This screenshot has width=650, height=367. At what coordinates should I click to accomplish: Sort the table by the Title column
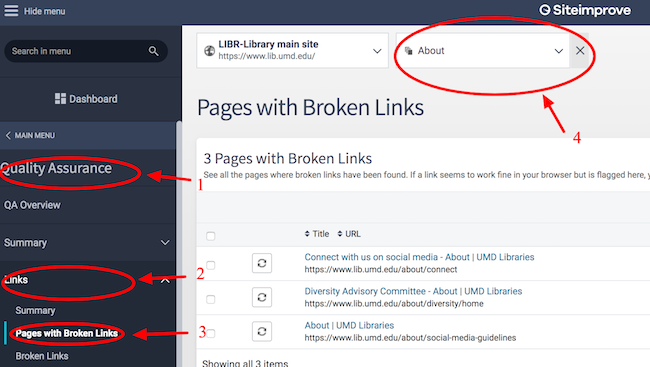pyautogui.click(x=317, y=234)
